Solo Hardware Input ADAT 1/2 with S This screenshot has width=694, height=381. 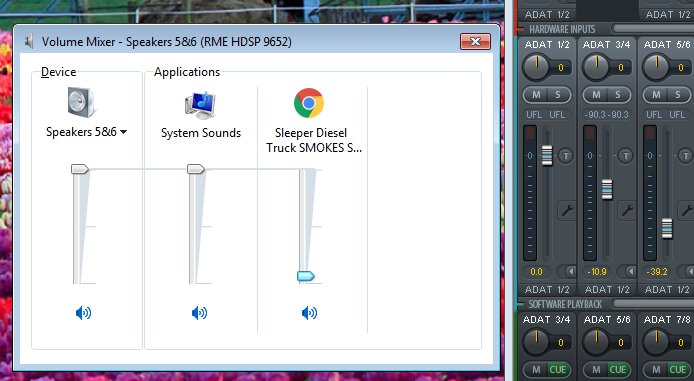[559, 95]
